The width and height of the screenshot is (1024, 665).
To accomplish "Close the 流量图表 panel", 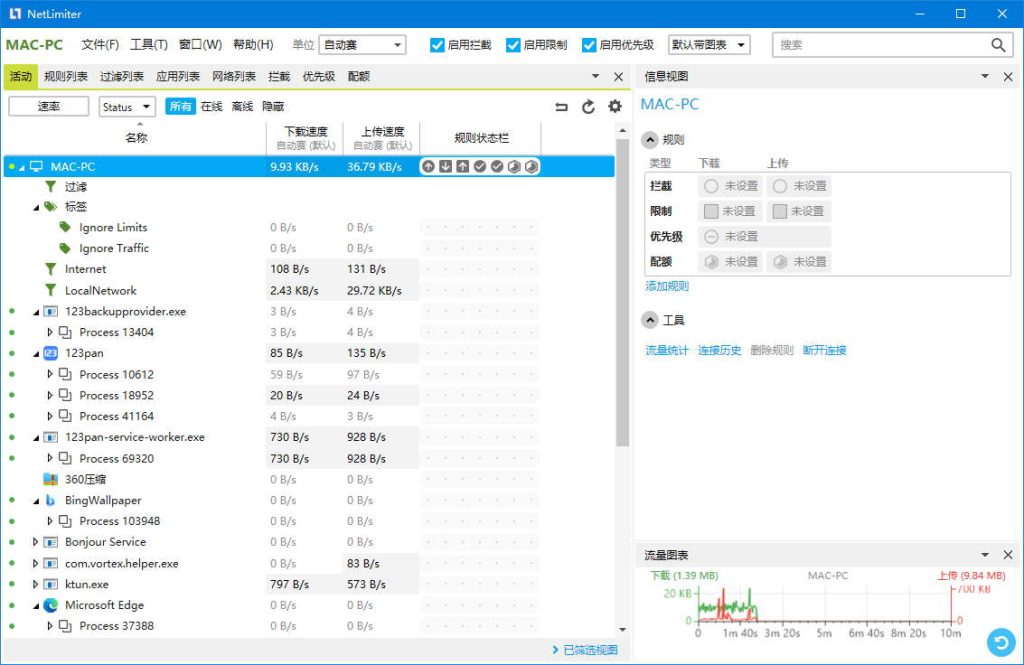I will pyautogui.click(x=1008, y=555).
